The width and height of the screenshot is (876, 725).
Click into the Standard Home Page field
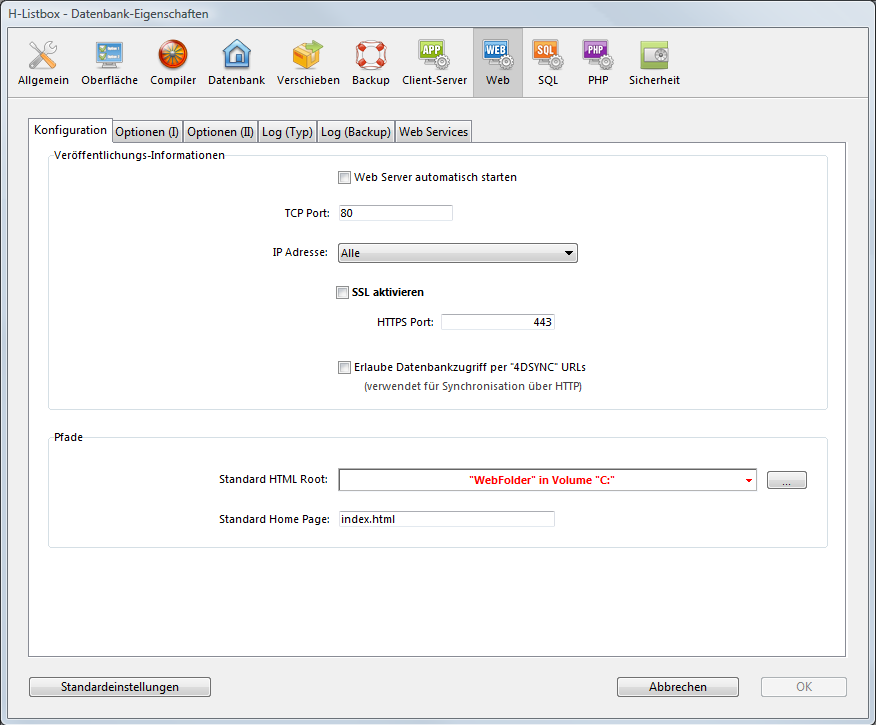446,519
